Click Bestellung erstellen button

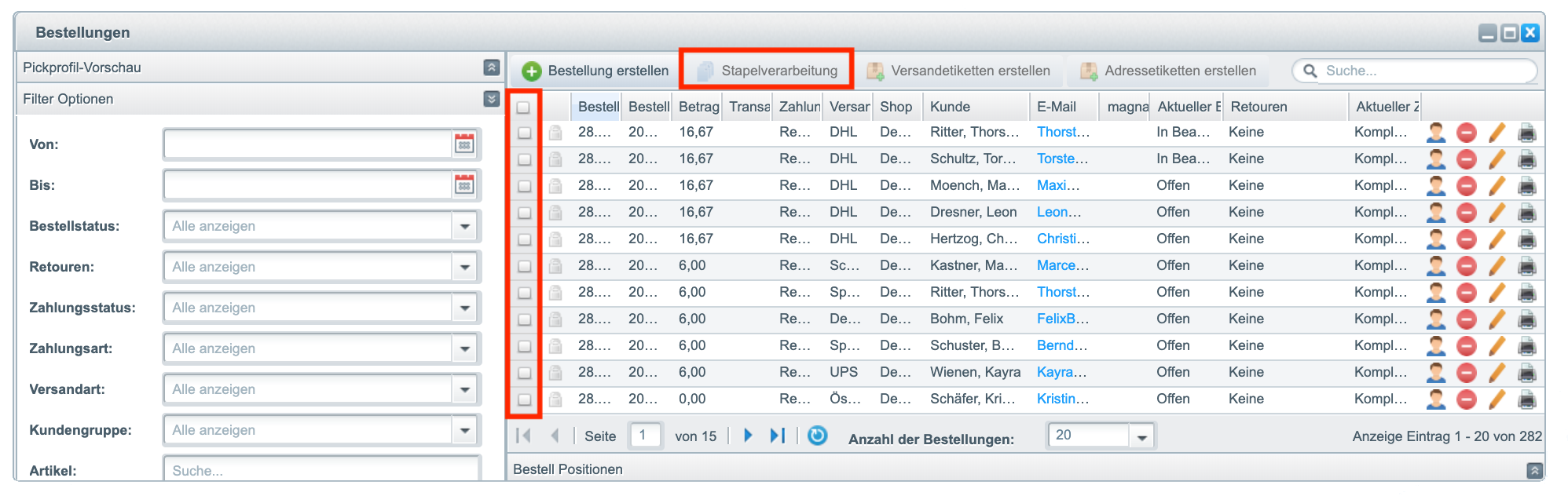tap(595, 71)
